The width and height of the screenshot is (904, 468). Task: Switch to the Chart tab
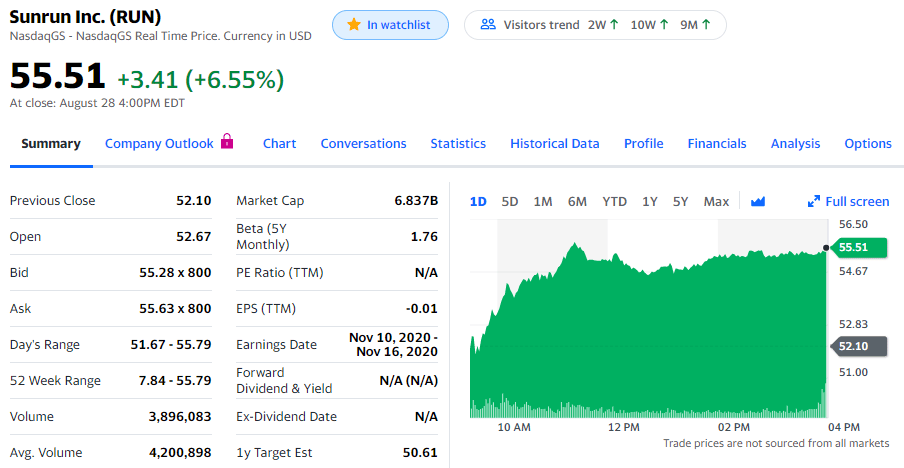tap(279, 143)
